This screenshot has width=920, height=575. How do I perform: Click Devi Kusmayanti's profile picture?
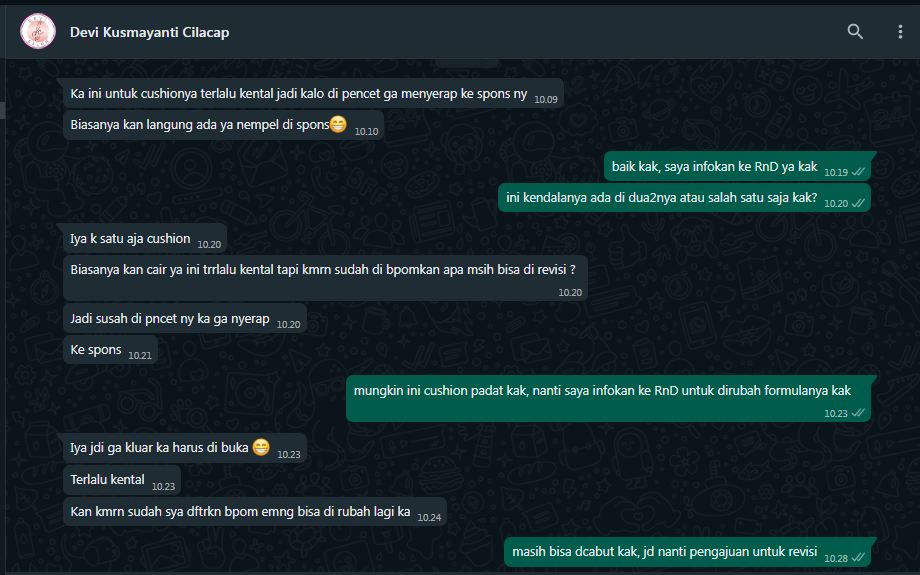38,31
